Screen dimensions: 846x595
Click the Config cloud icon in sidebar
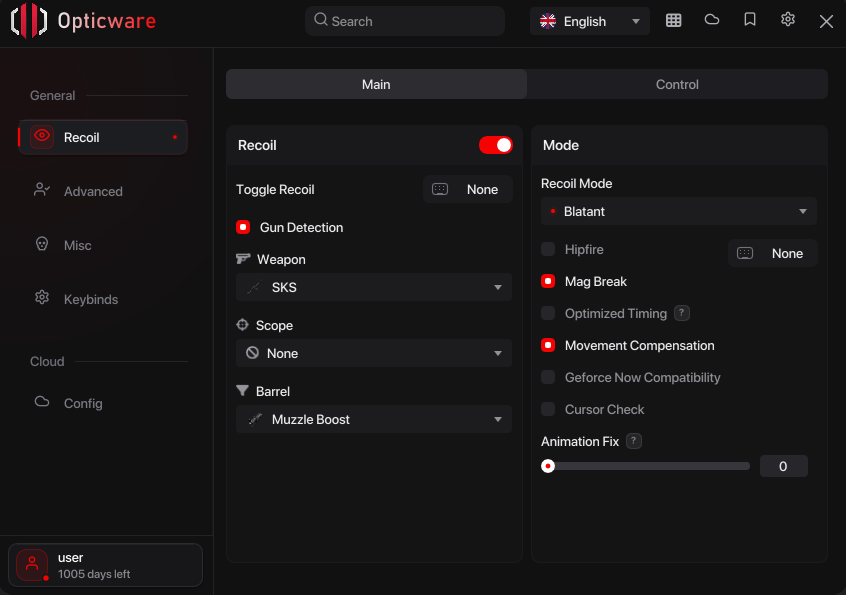click(42, 402)
